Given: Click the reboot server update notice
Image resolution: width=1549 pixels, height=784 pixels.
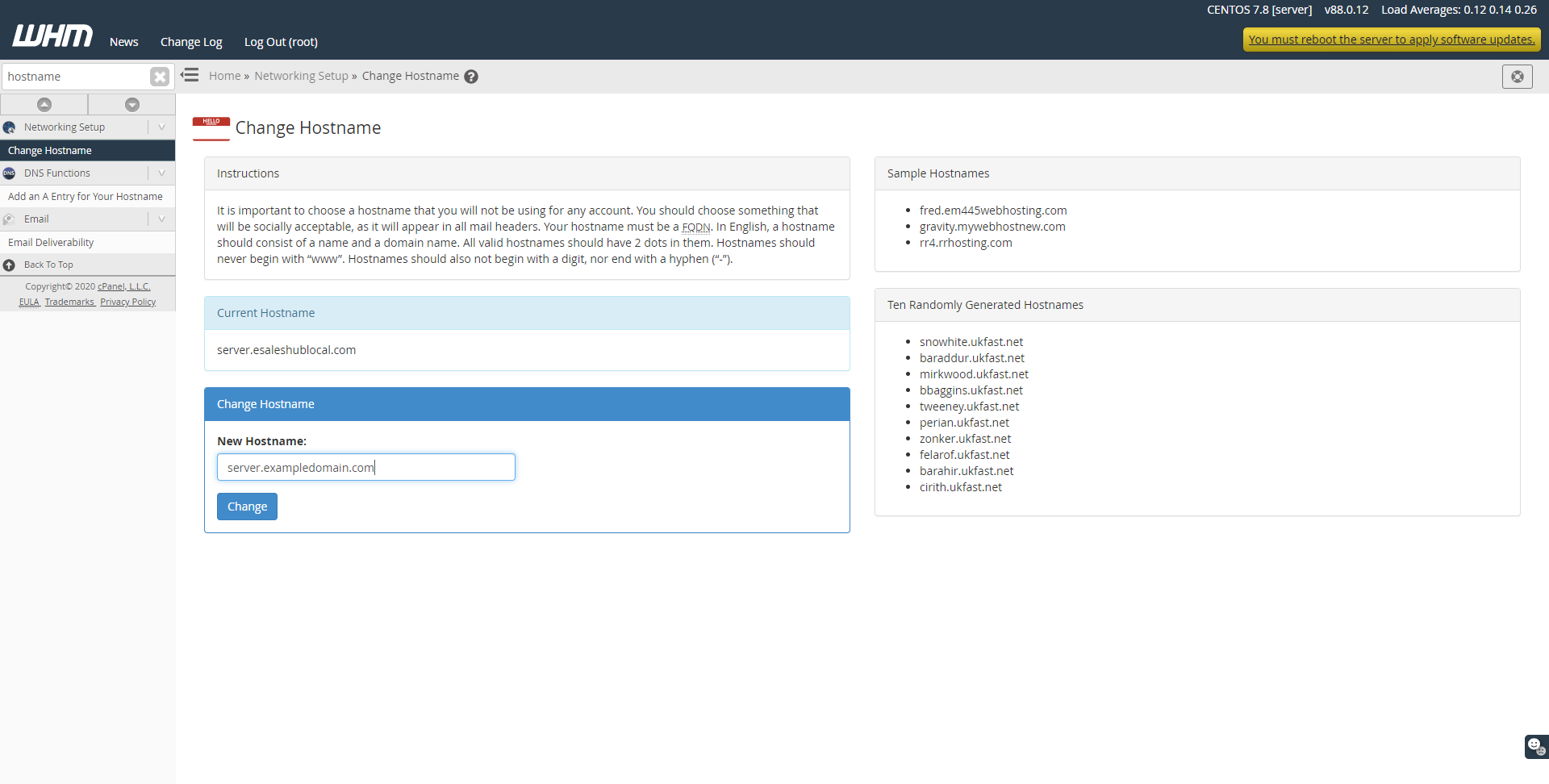Looking at the screenshot, I should click(1392, 40).
